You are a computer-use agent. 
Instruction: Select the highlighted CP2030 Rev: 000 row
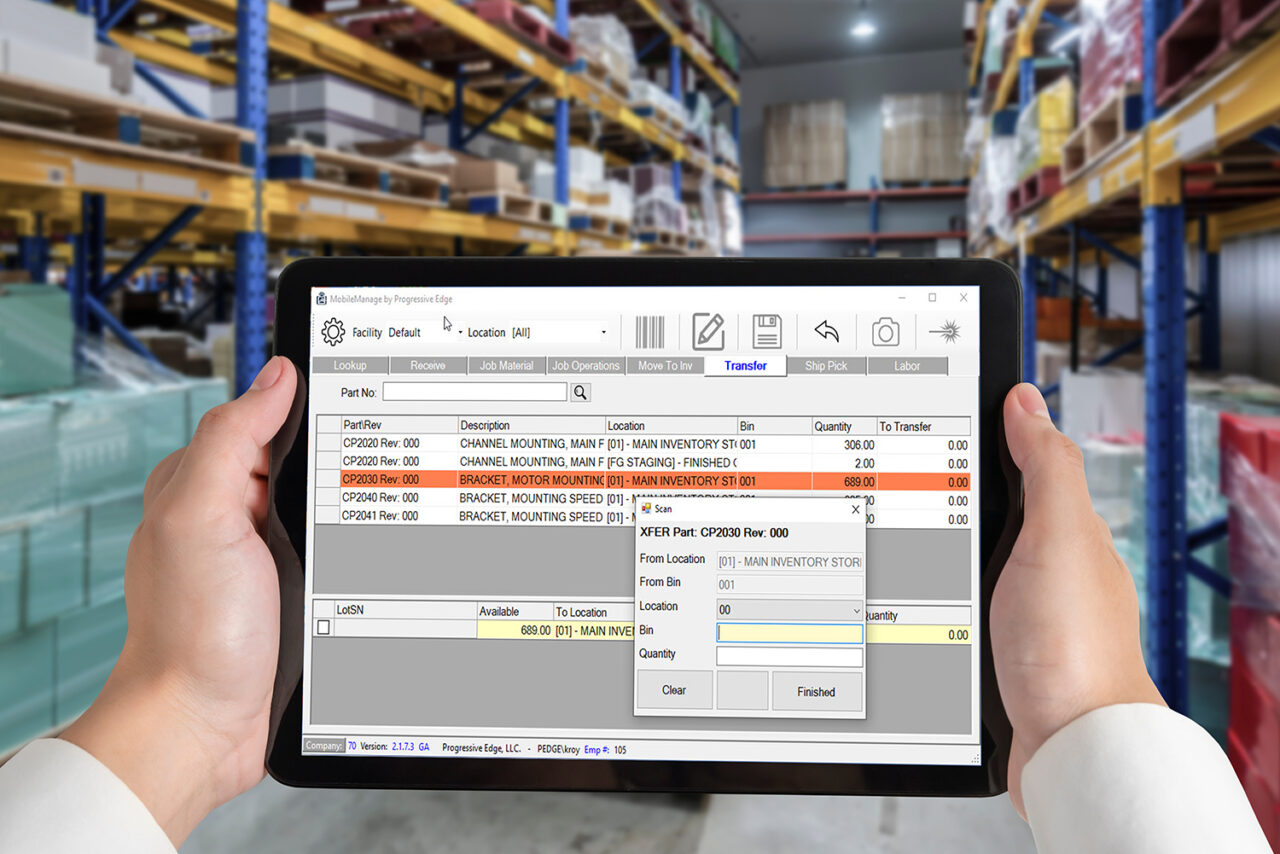click(x=643, y=481)
